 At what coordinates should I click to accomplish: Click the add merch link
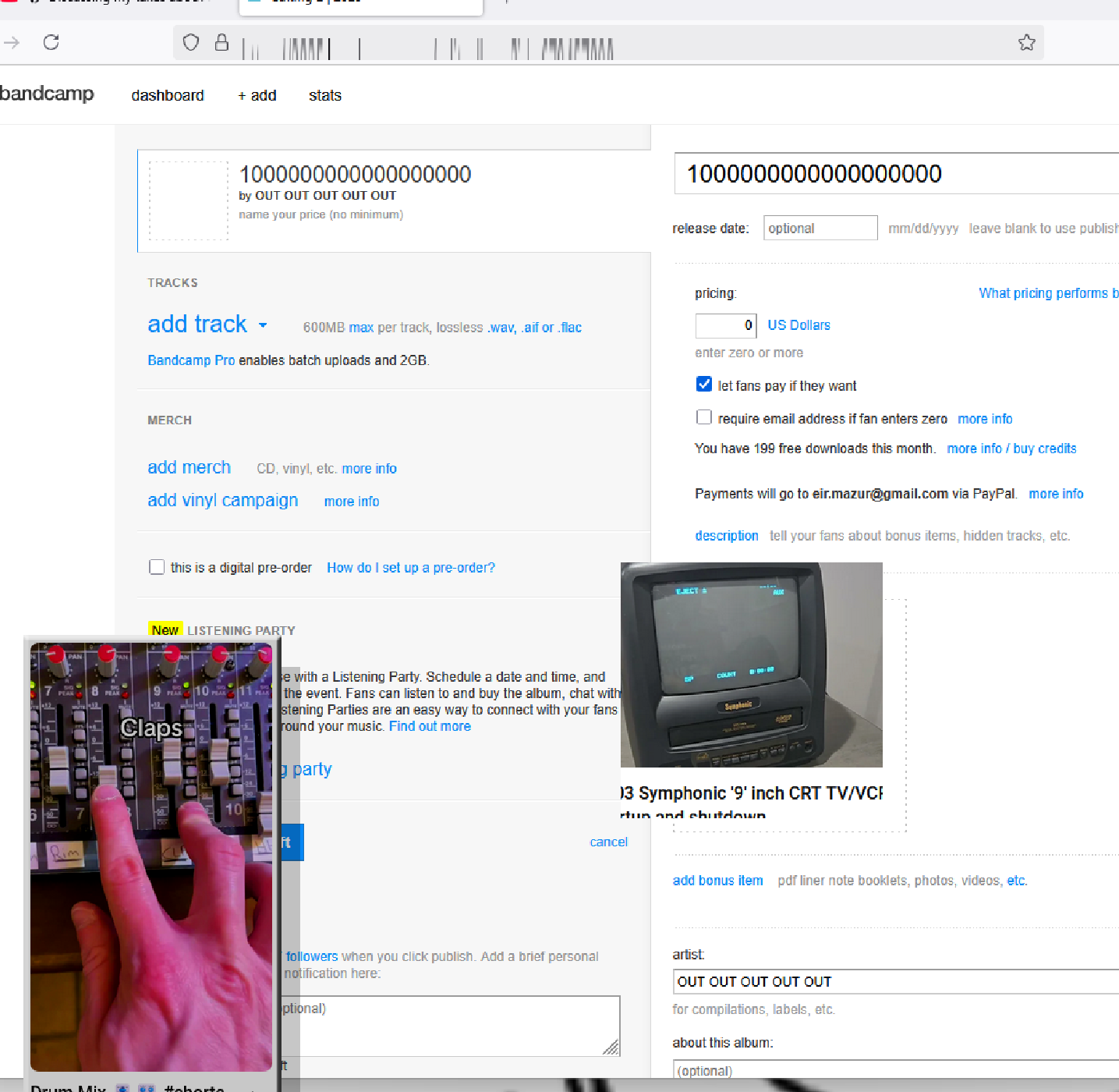pos(189,467)
